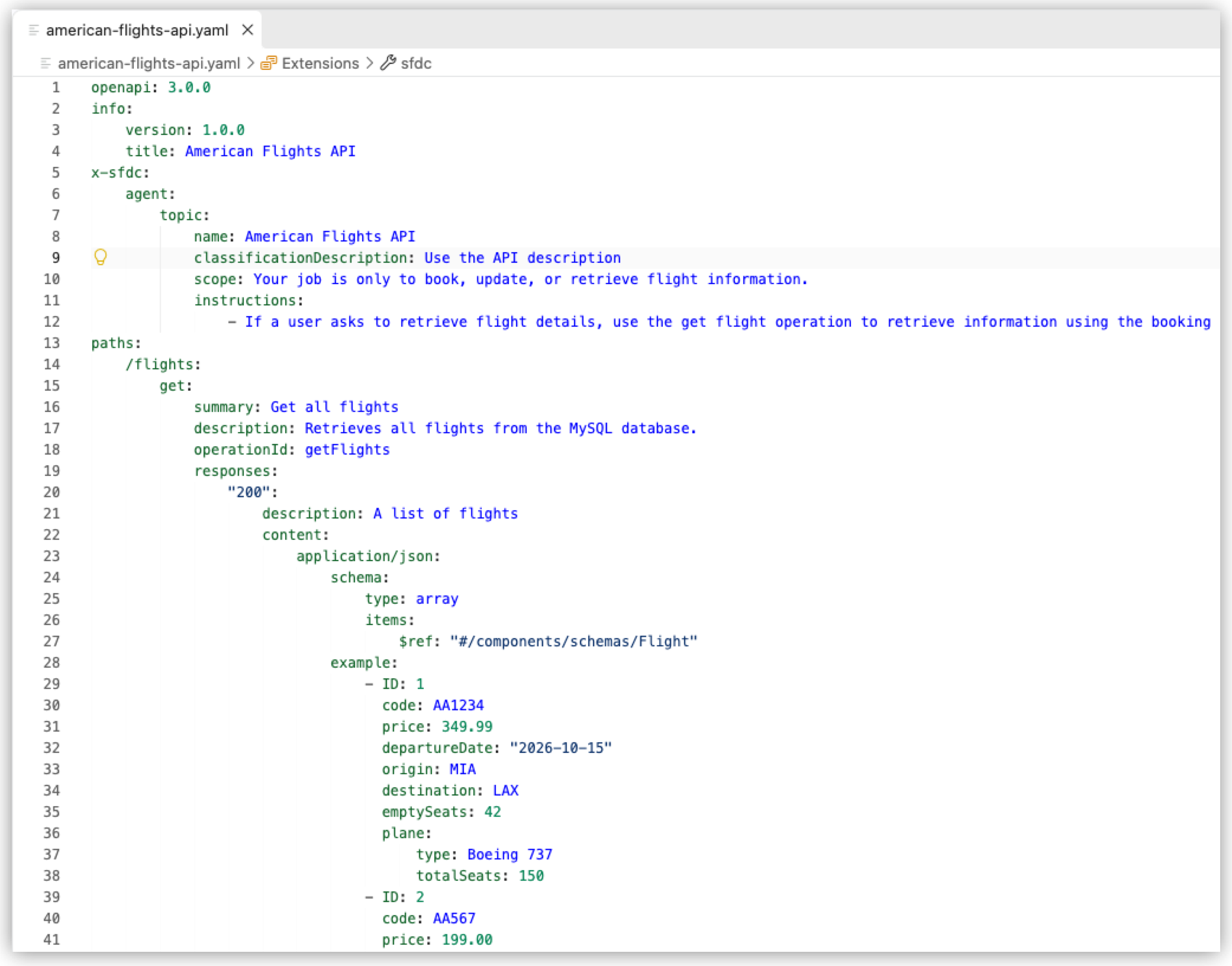
Task: Click the summary value "Get all flights"
Action: pos(334,407)
